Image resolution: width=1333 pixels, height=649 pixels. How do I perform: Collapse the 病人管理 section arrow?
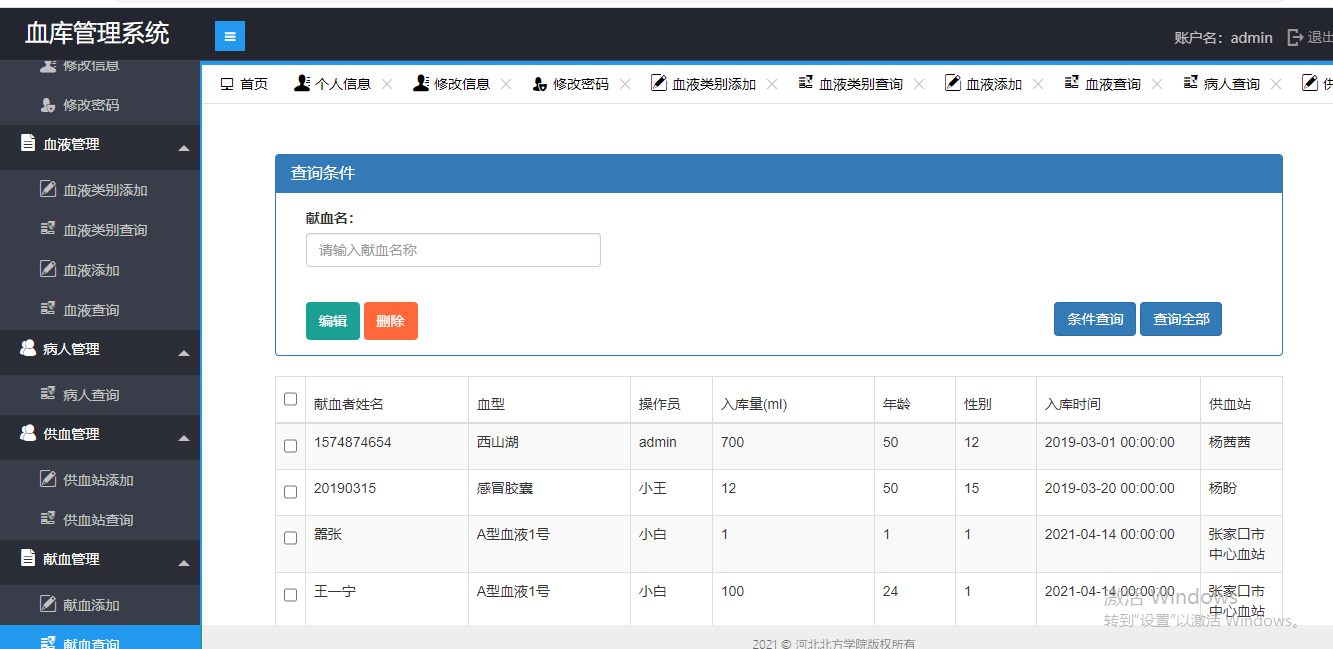(183, 353)
